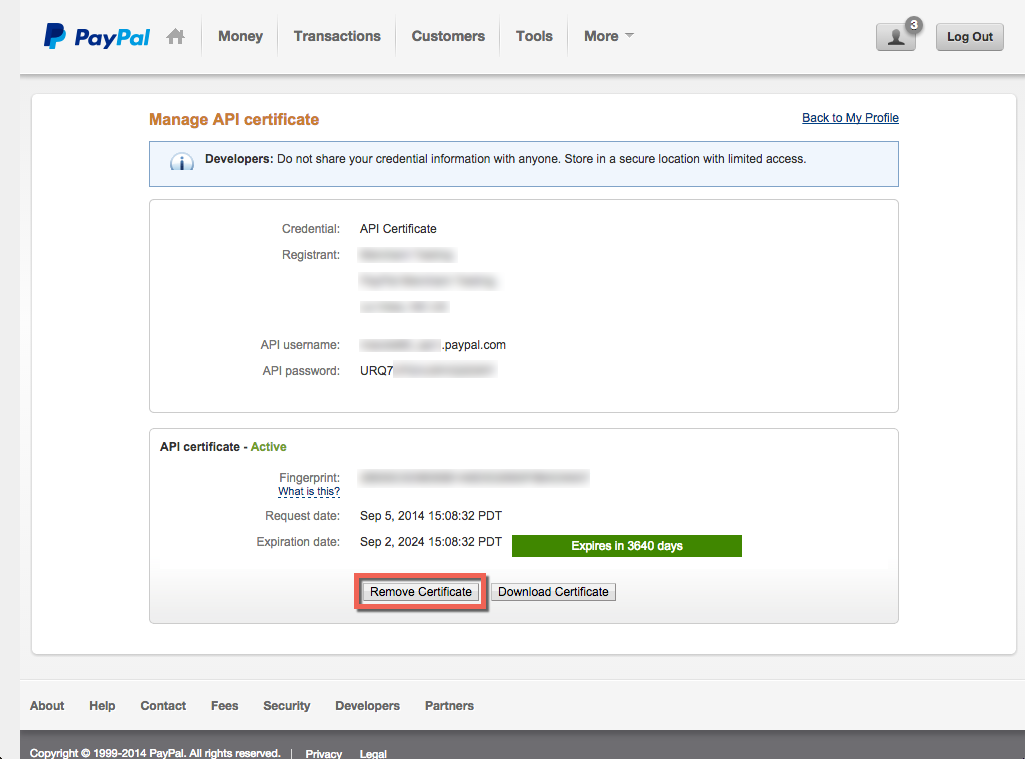Click the What is this? link
Viewport: 1025px width, 759px height.
pyautogui.click(x=309, y=492)
